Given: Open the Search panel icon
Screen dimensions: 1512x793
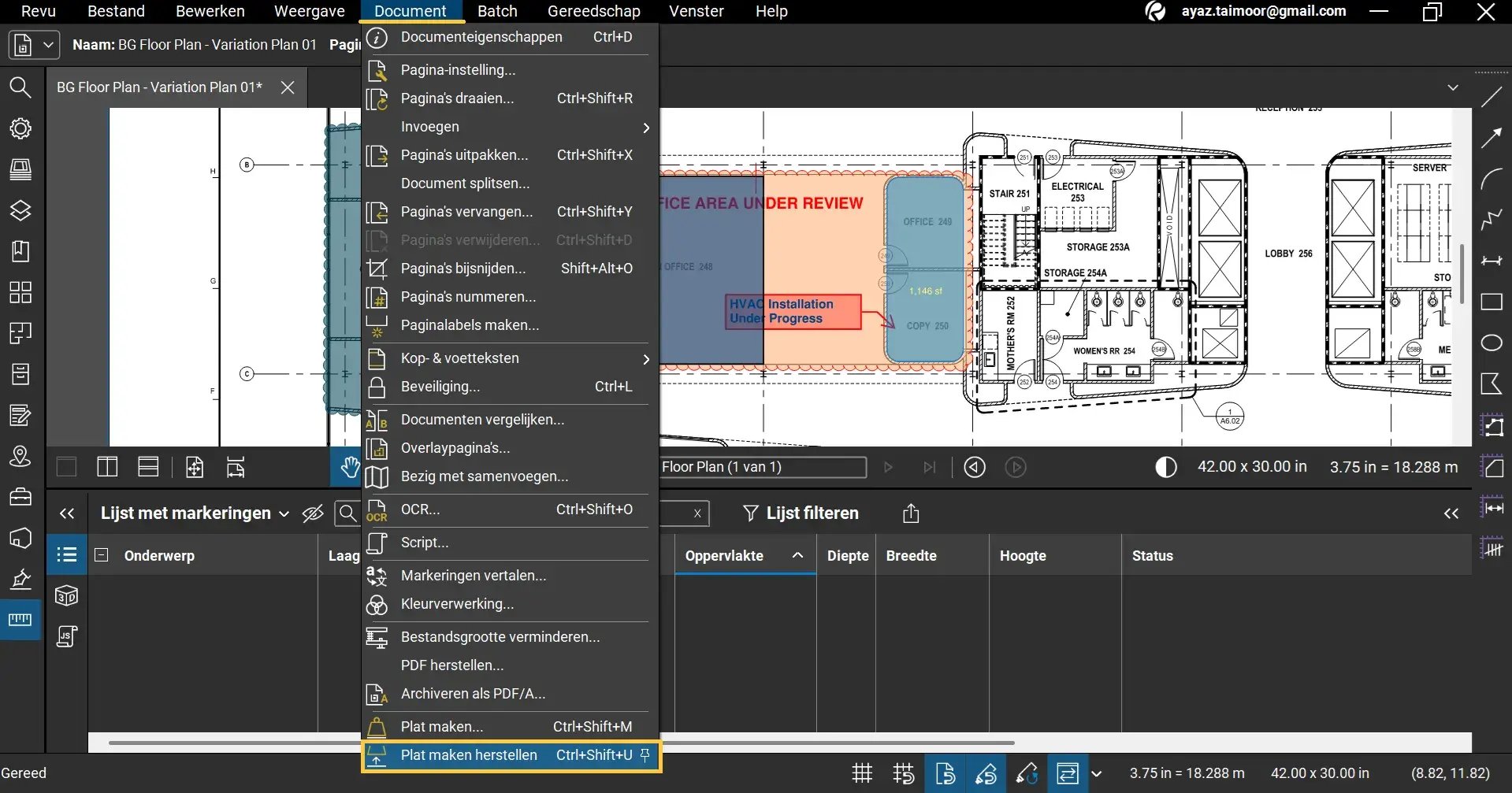Looking at the screenshot, I should pos(20,87).
